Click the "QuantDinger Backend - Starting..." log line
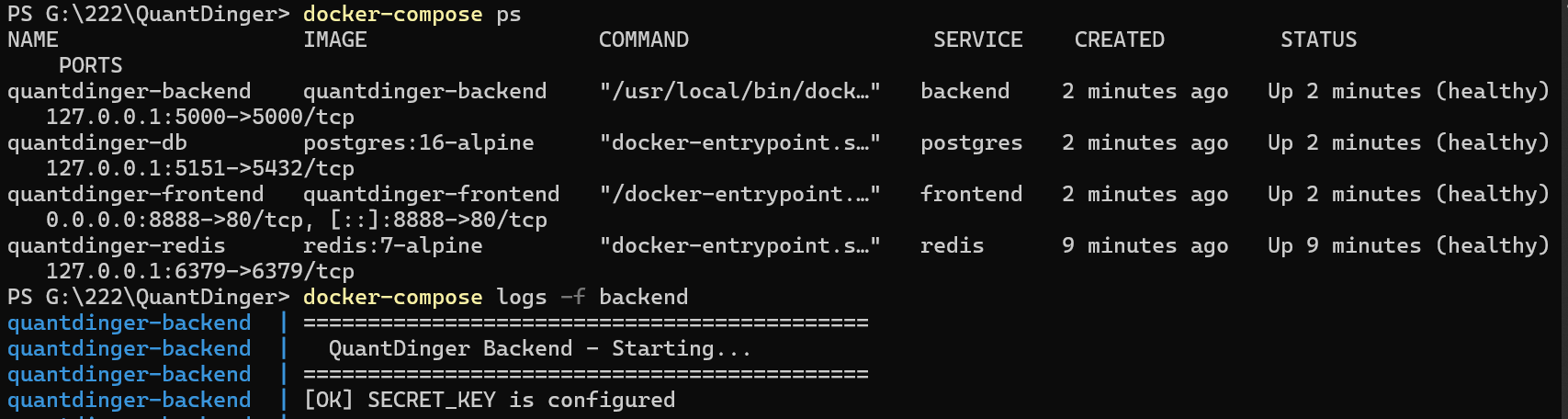 [540, 349]
